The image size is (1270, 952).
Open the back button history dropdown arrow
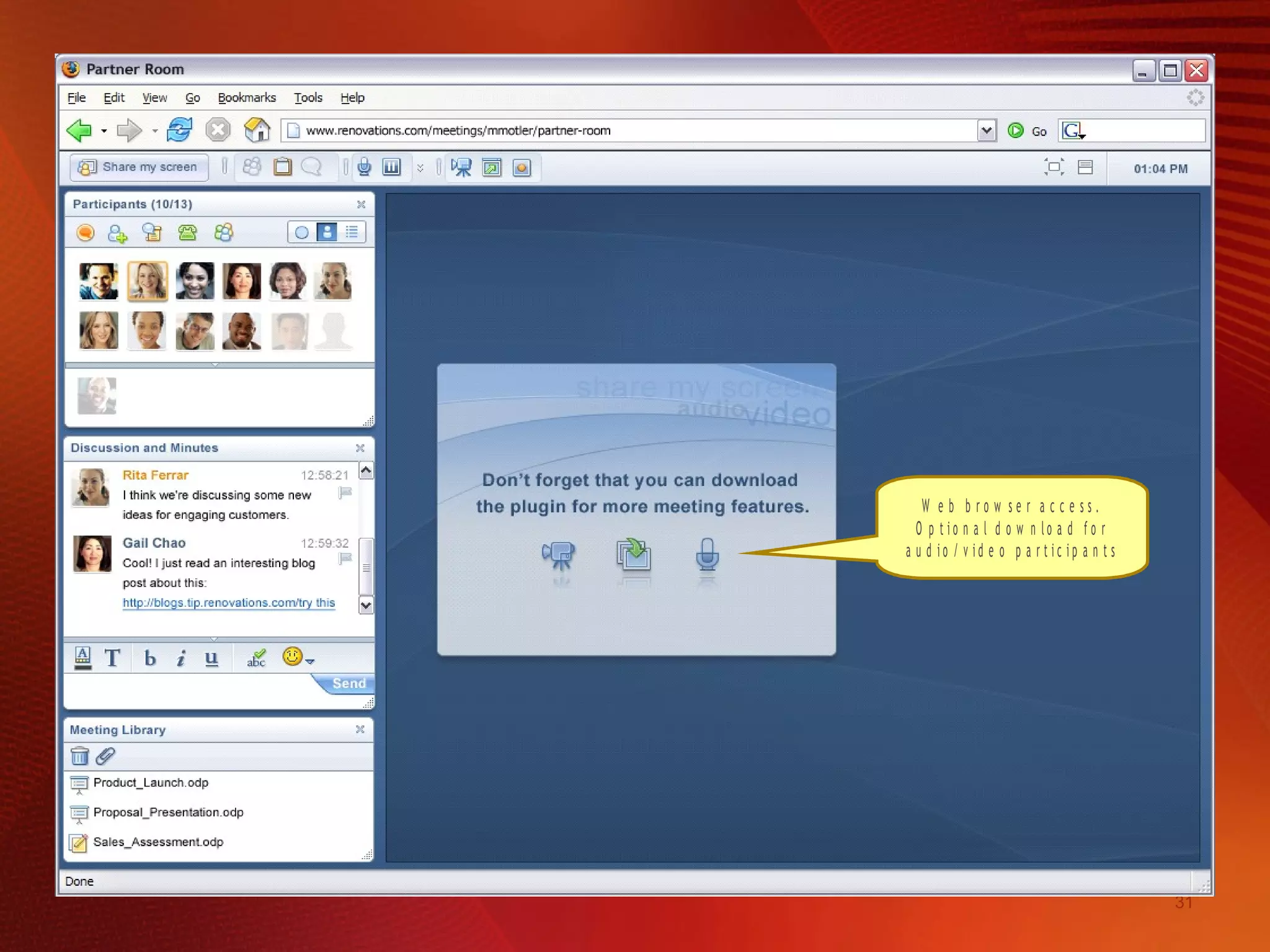[x=104, y=131]
